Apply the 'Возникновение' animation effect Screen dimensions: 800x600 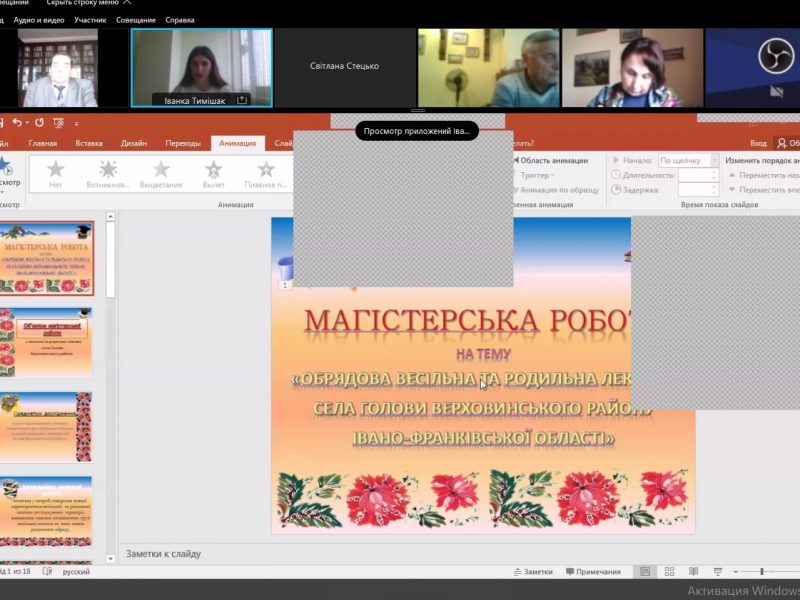(108, 174)
